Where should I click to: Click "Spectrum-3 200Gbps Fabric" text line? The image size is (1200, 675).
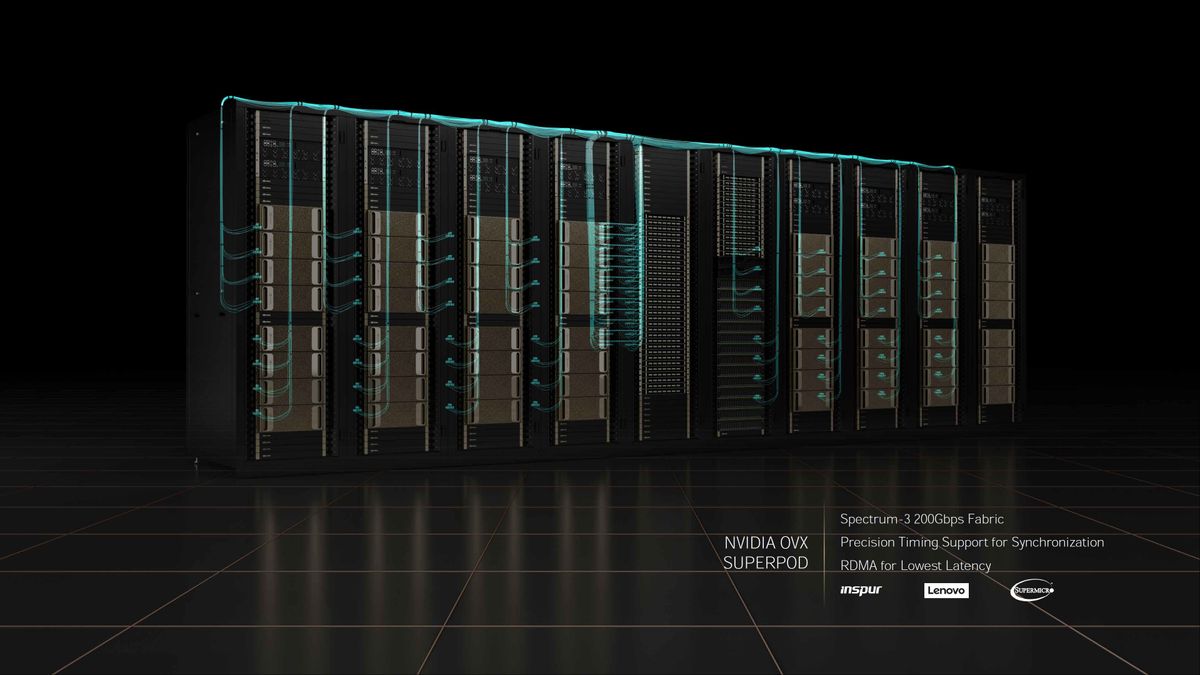(x=921, y=519)
